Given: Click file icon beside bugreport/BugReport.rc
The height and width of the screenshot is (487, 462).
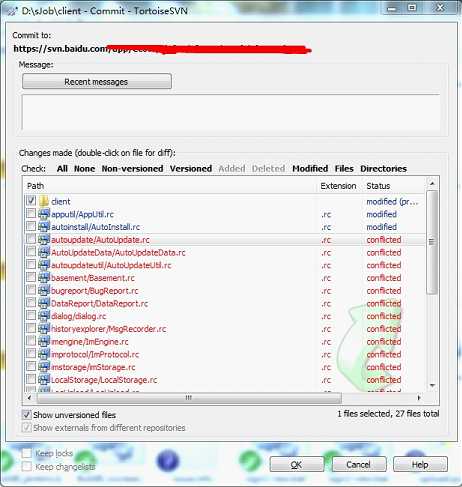Looking at the screenshot, I should click(x=44, y=290).
